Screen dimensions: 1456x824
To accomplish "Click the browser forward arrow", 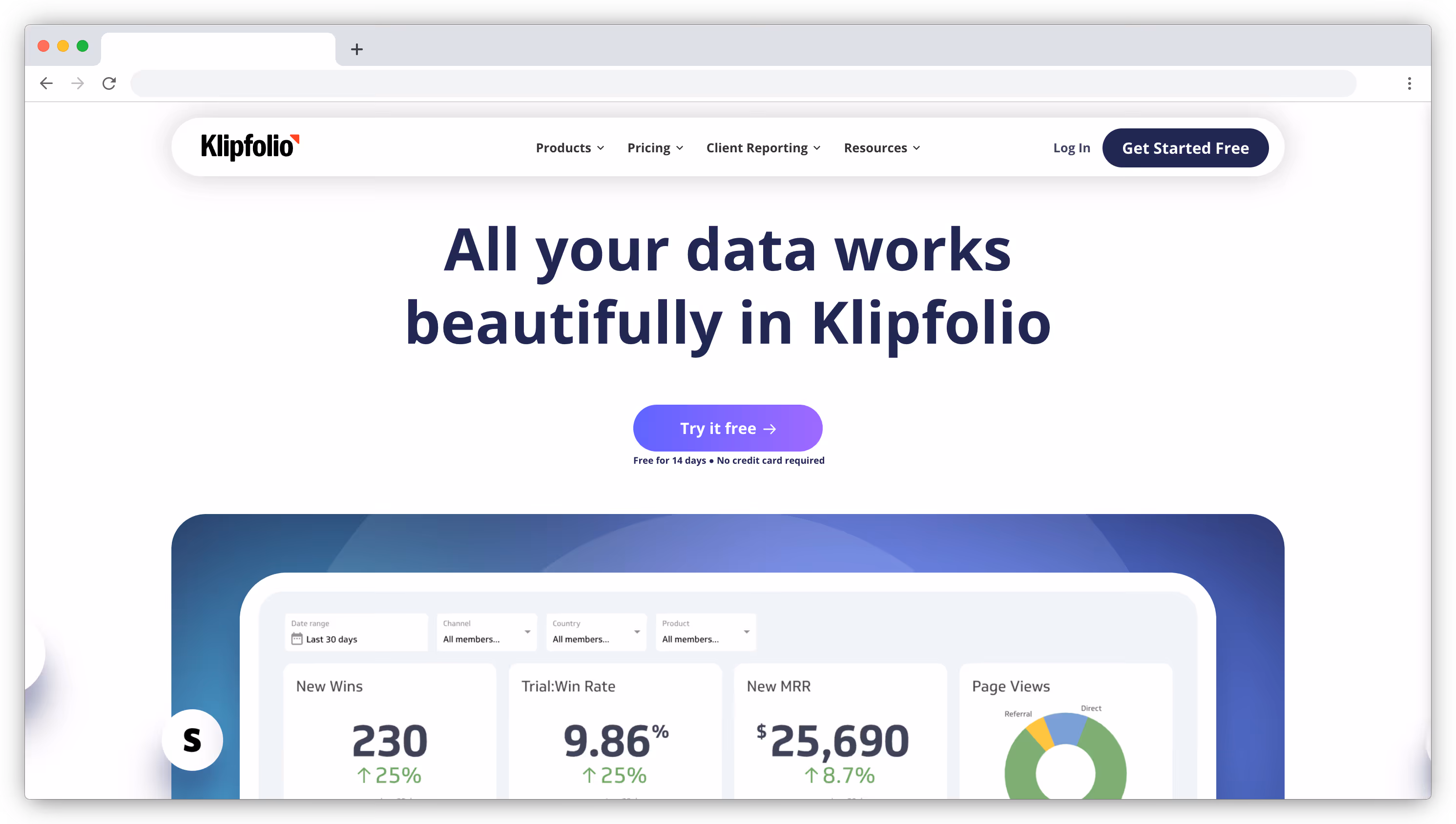I will [78, 83].
